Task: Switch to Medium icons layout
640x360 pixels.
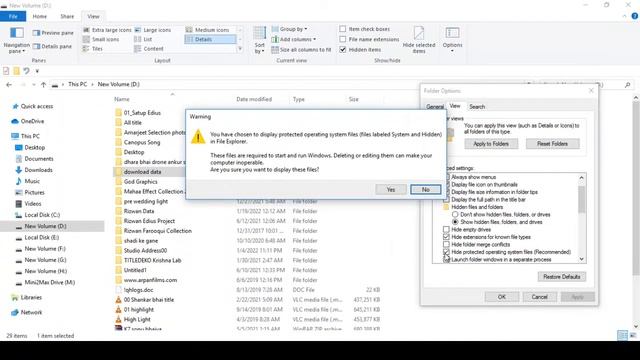Action: (x=207, y=30)
